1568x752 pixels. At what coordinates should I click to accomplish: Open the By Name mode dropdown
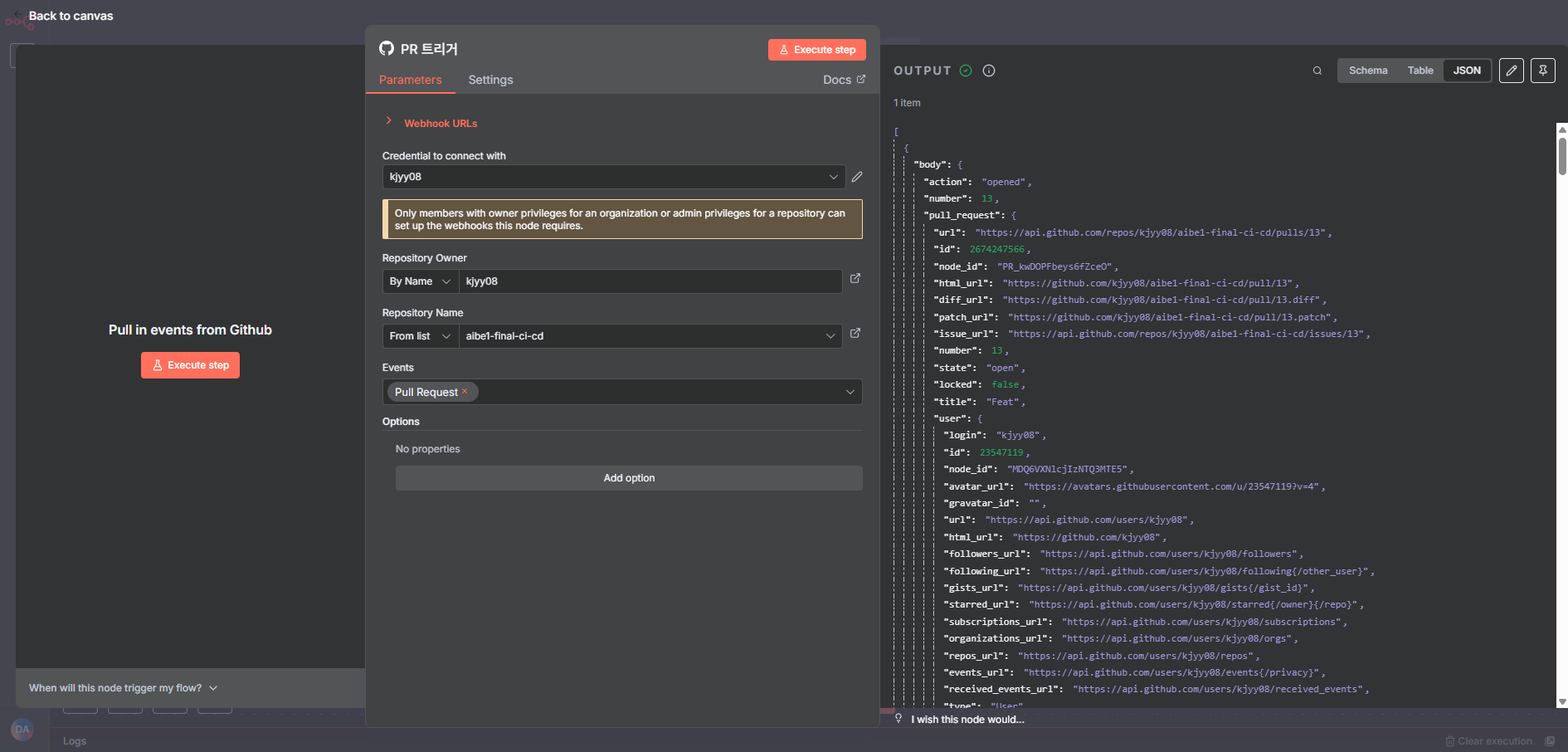(421, 281)
